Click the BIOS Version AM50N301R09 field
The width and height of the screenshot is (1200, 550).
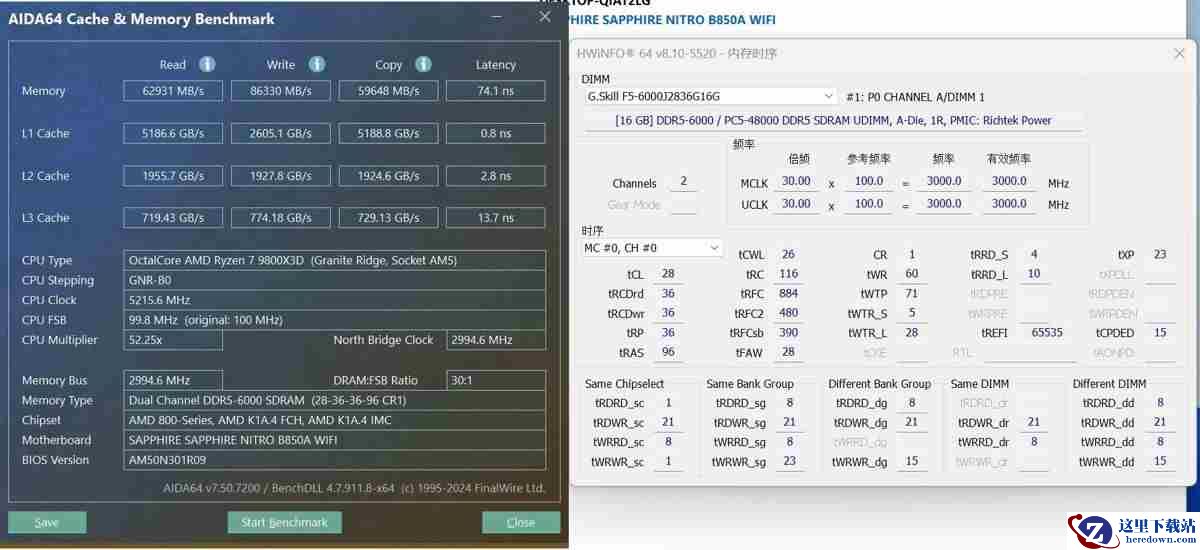336,460
